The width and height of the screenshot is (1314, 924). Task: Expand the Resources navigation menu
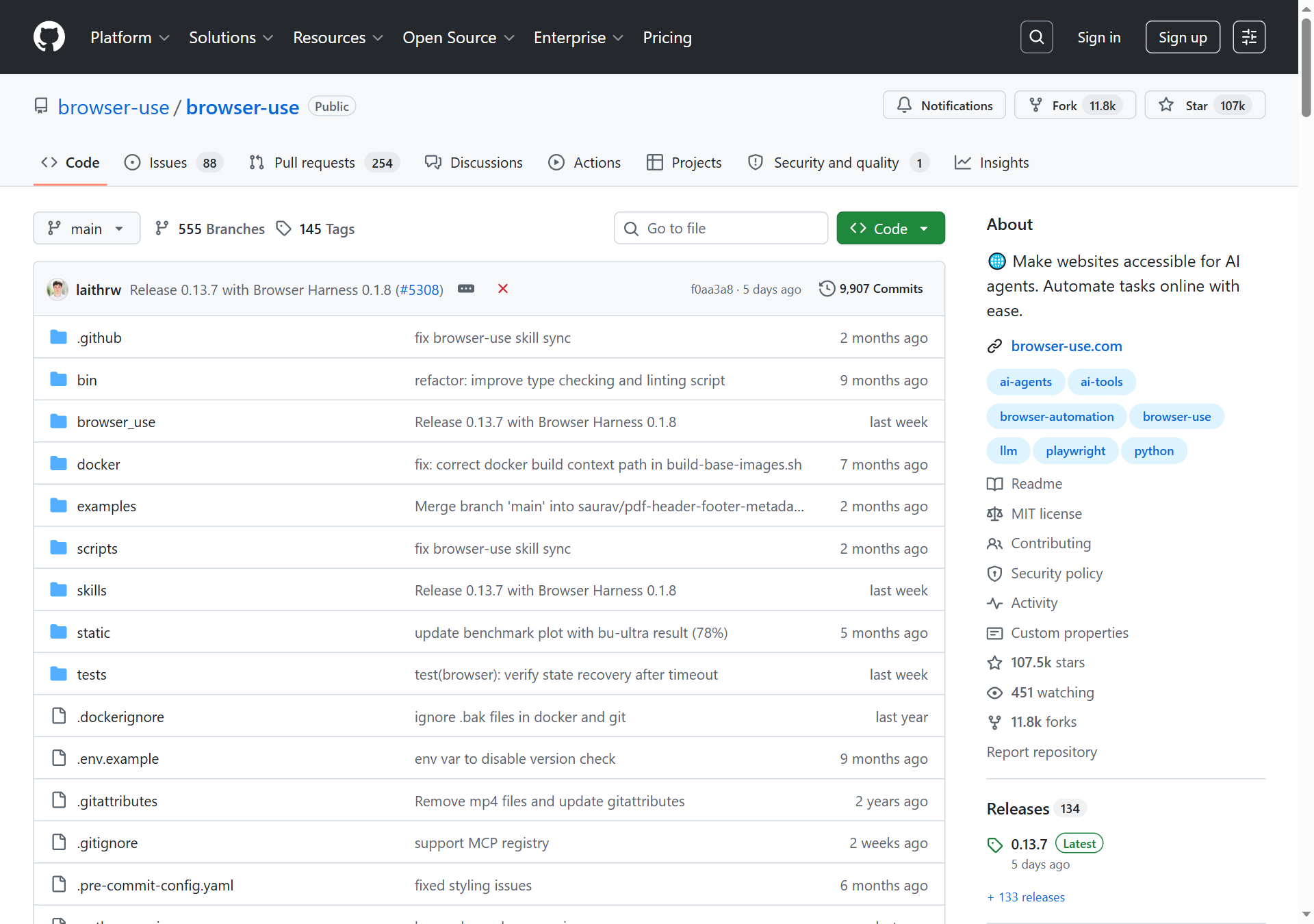pos(338,38)
